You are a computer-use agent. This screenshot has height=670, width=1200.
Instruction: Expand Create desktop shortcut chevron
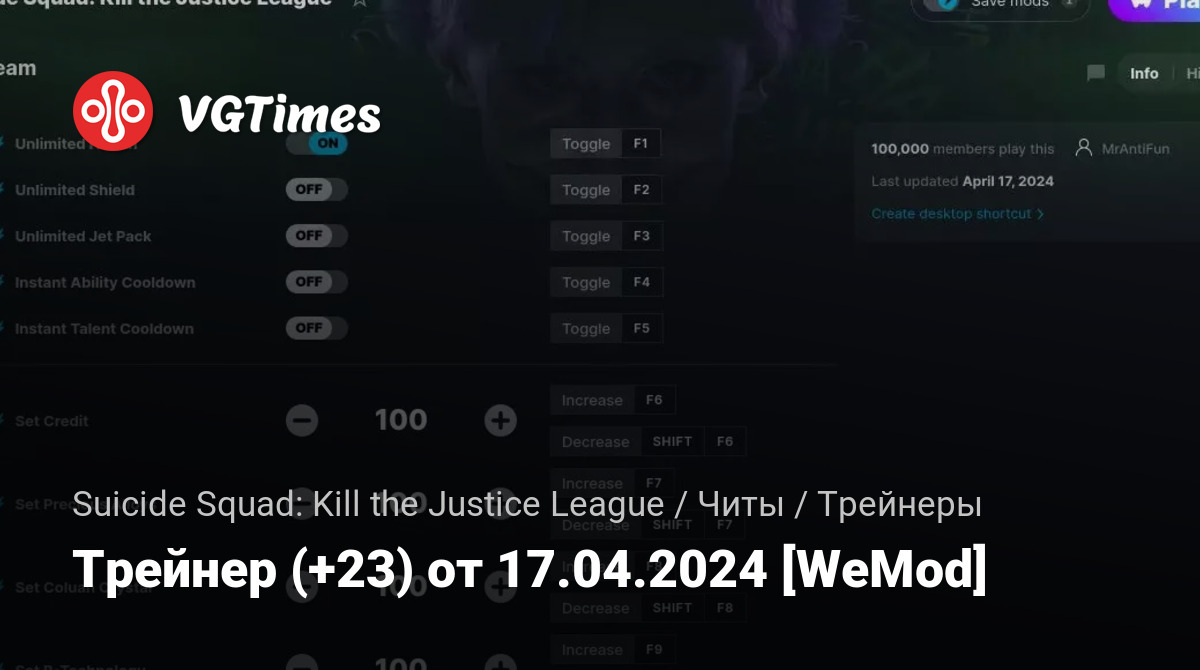1040,214
